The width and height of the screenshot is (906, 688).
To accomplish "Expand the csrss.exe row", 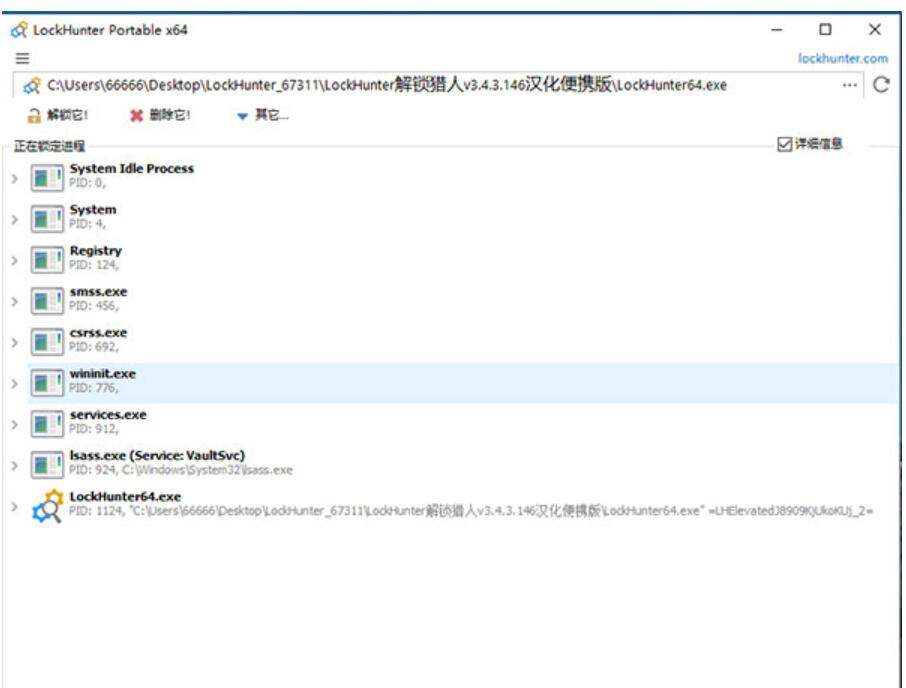I will pos(15,343).
